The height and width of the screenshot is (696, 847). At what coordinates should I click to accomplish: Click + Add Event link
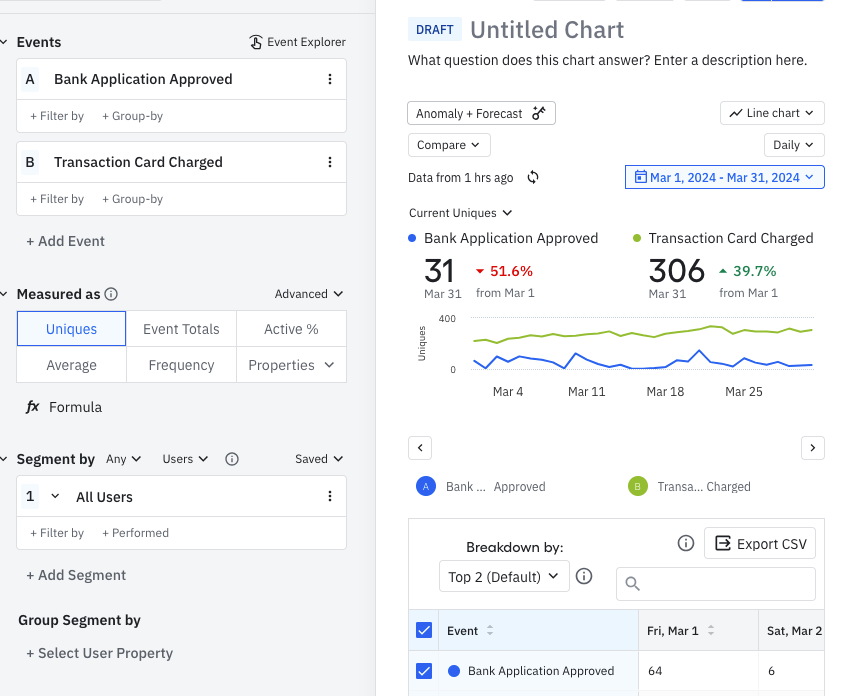click(x=65, y=242)
